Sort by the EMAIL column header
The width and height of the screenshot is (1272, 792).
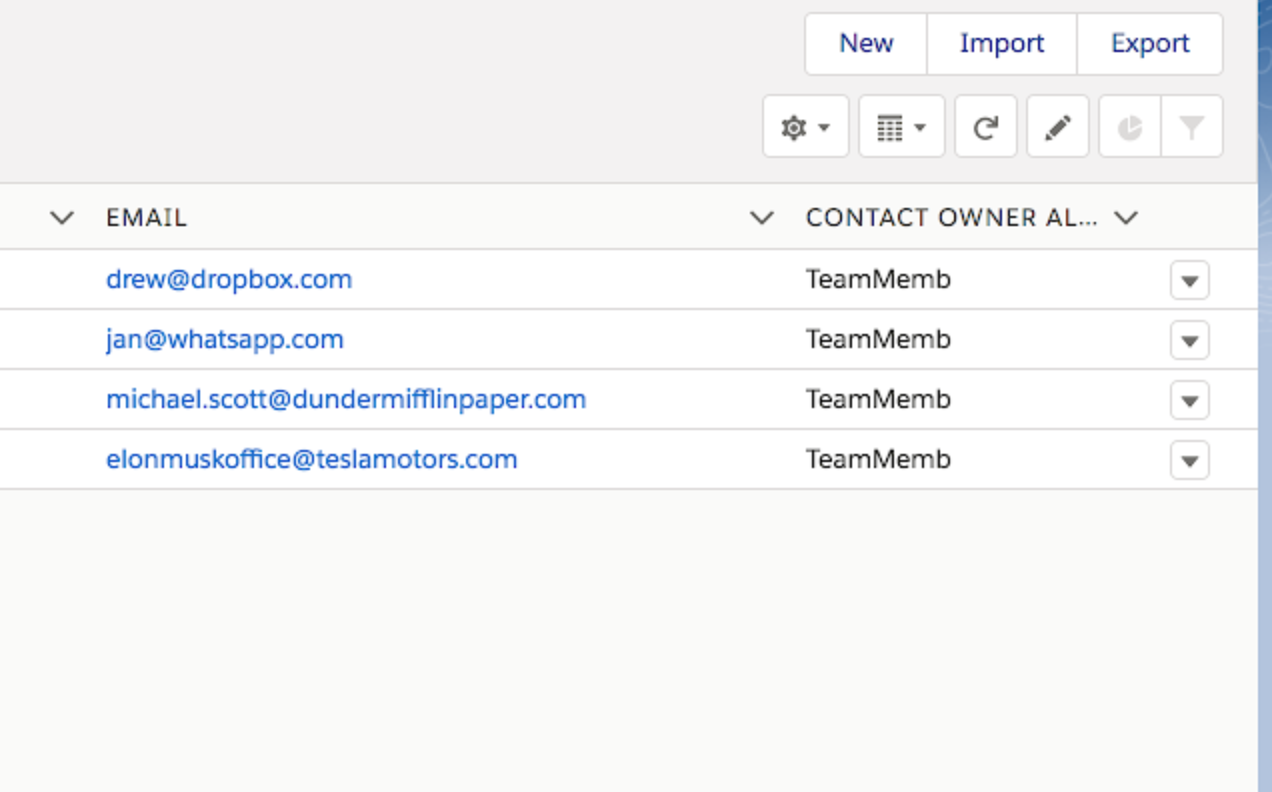tap(147, 218)
